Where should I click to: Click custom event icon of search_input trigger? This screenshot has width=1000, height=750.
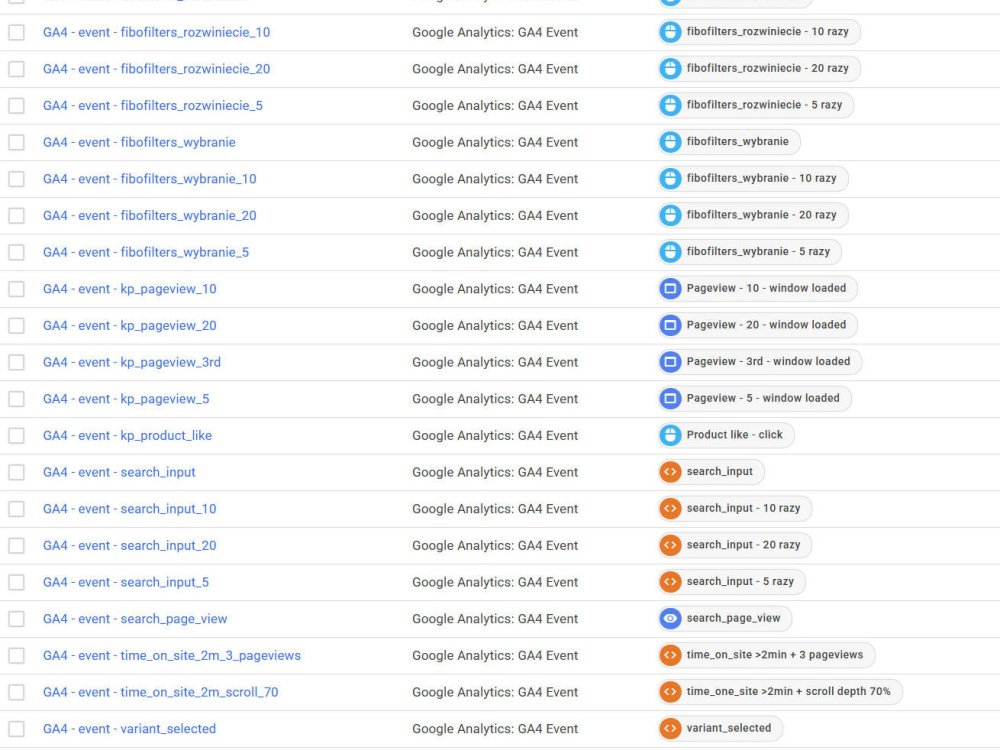(x=670, y=472)
